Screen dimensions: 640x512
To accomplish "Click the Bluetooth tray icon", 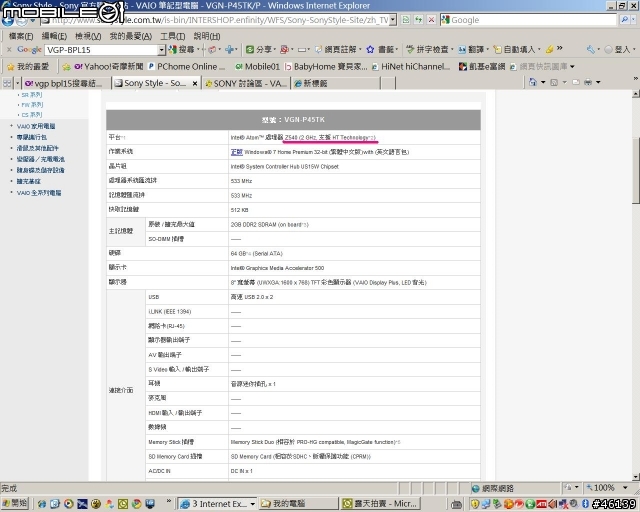I will pyautogui.click(x=585, y=504).
